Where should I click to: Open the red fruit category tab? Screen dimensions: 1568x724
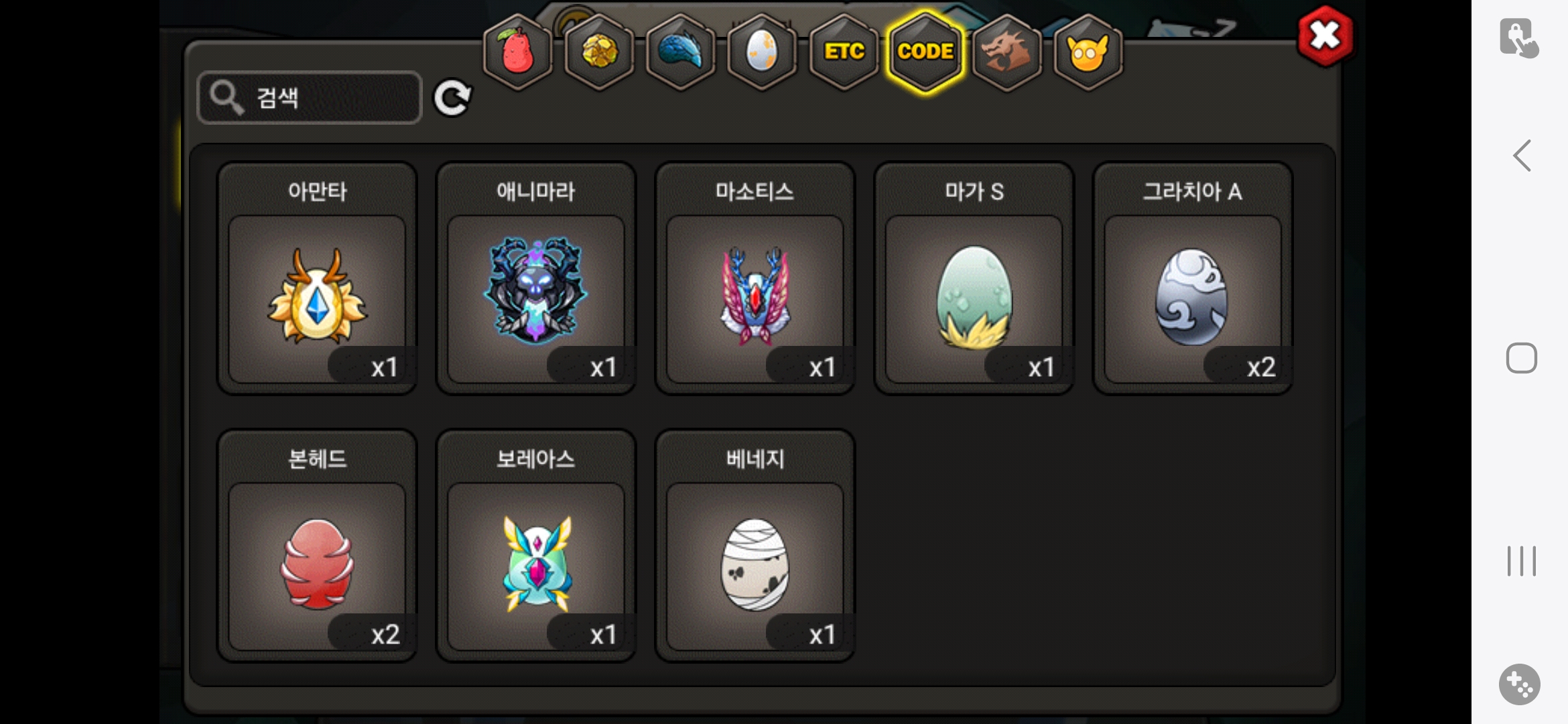tap(517, 52)
